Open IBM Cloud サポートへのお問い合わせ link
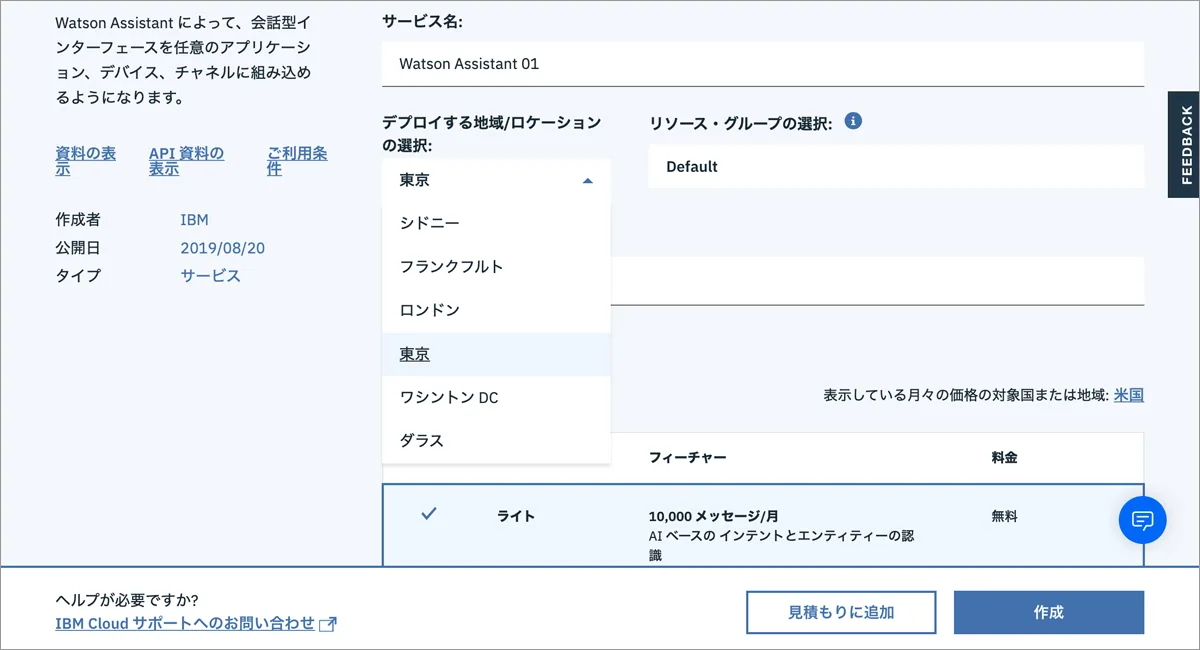The image size is (1200, 650). point(185,624)
